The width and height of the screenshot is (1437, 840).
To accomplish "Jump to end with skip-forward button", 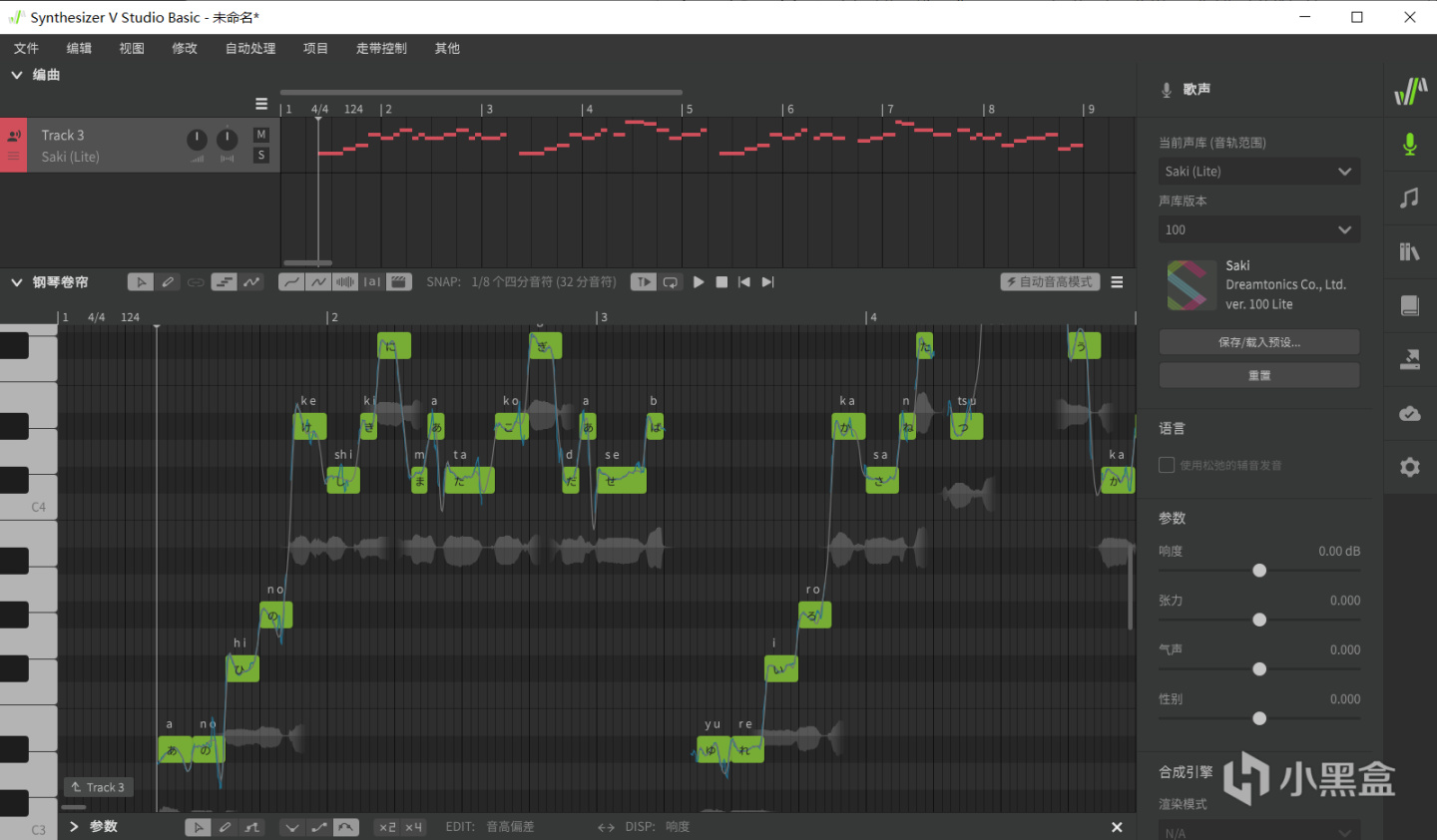I will [767, 282].
